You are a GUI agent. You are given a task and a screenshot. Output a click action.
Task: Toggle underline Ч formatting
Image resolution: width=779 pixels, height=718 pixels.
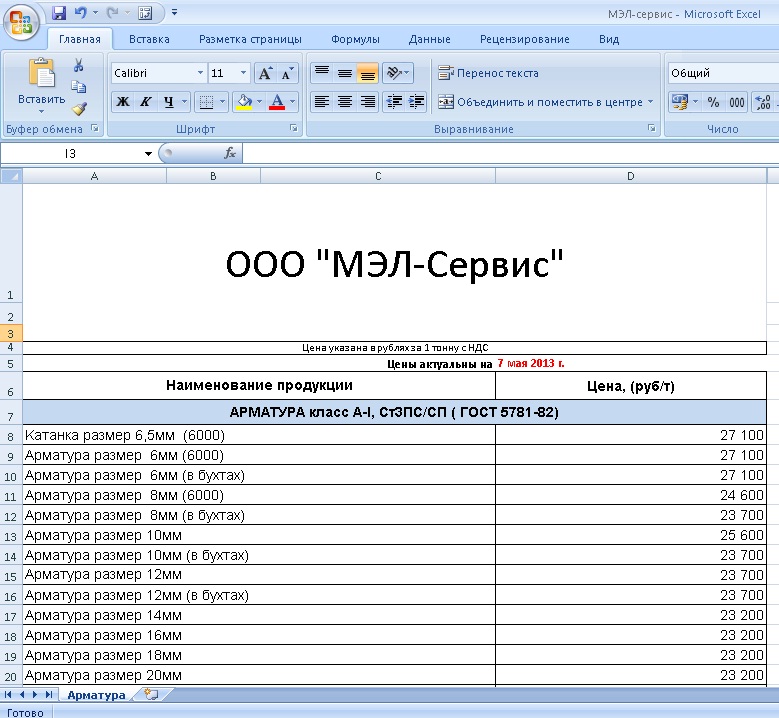point(168,102)
